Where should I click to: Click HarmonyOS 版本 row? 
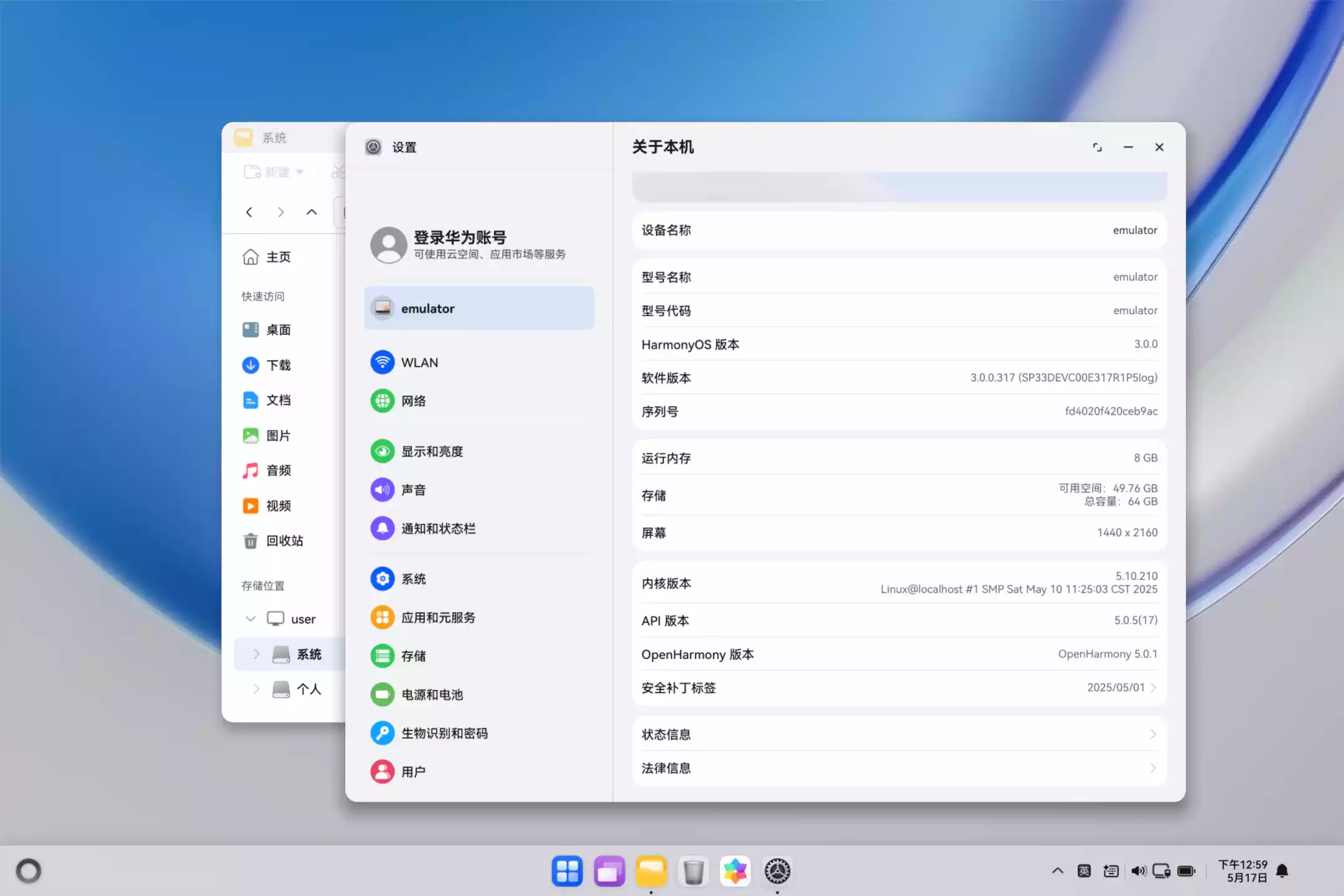click(x=899, y=344)
